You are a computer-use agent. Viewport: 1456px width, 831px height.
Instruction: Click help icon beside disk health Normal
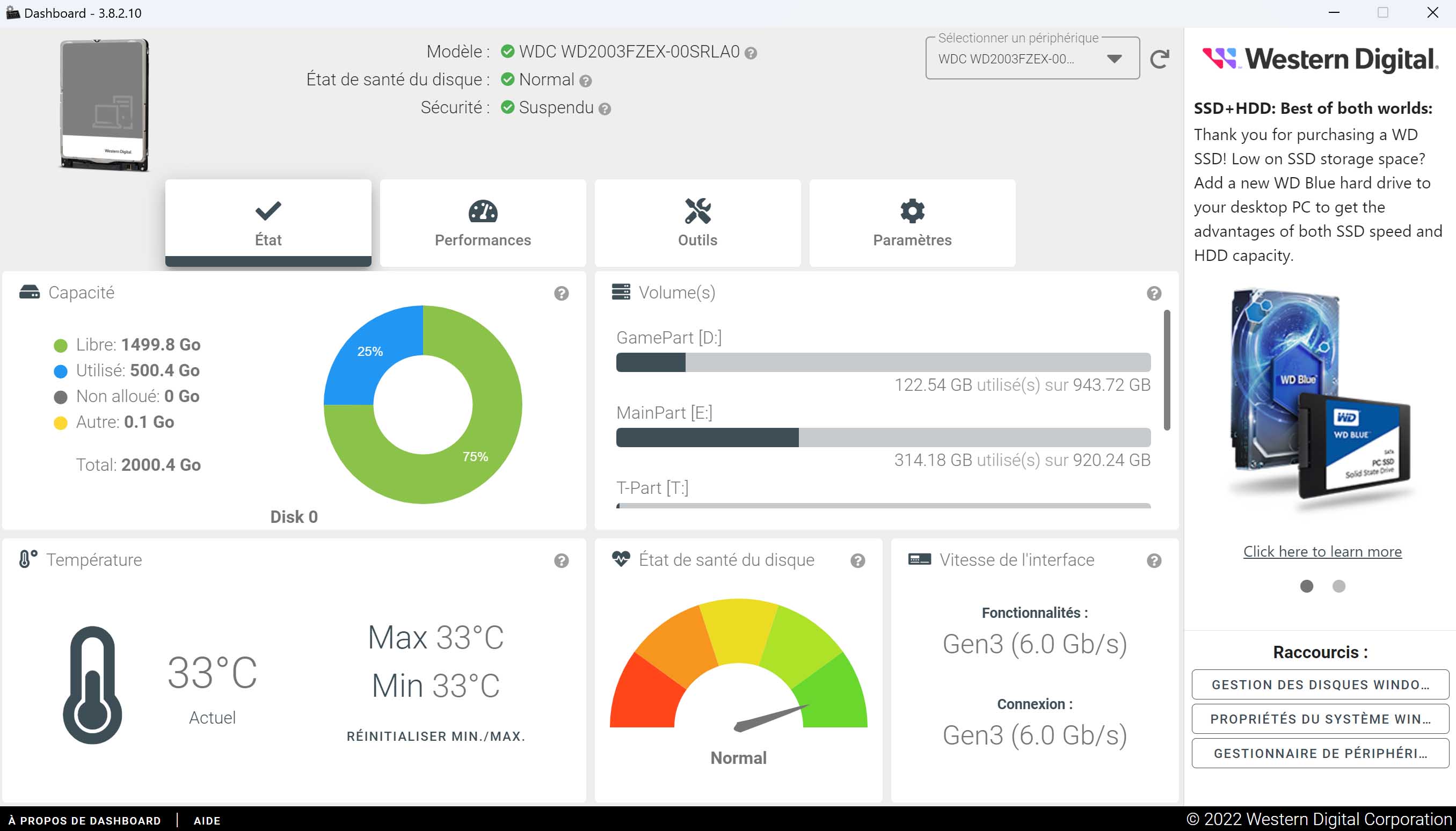click(585, 81)
